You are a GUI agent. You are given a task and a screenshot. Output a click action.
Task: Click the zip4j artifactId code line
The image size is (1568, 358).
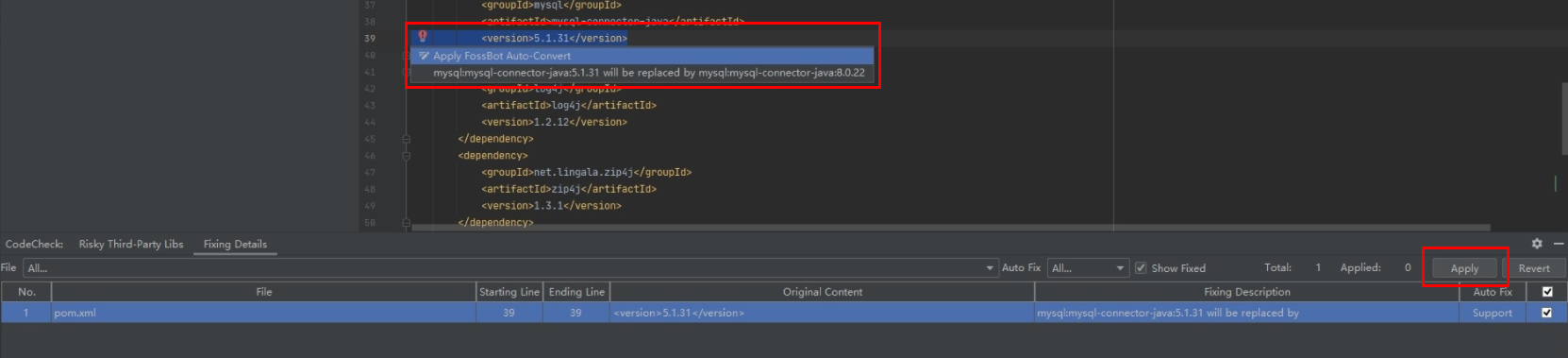pyautogui.click(x=569, y=189)
